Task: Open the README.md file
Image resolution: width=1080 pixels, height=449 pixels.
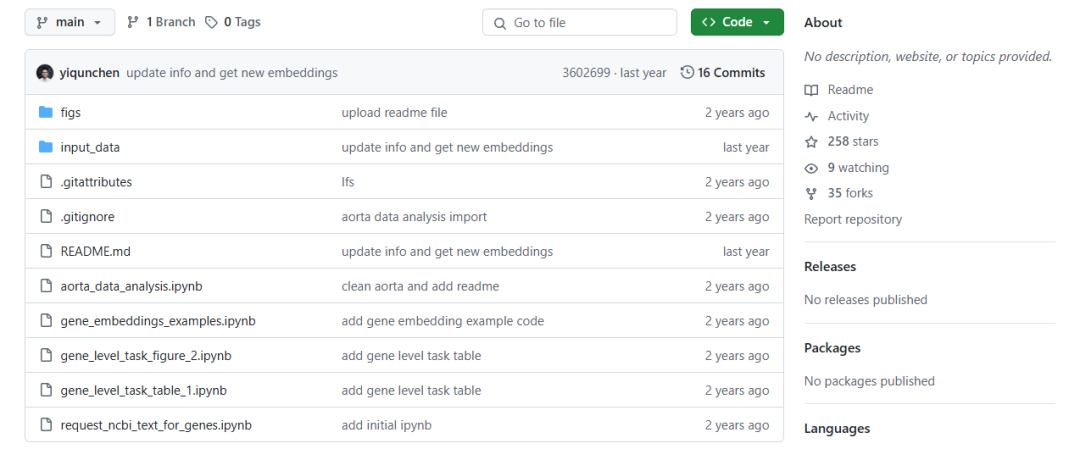Action: tap(95, 252)
